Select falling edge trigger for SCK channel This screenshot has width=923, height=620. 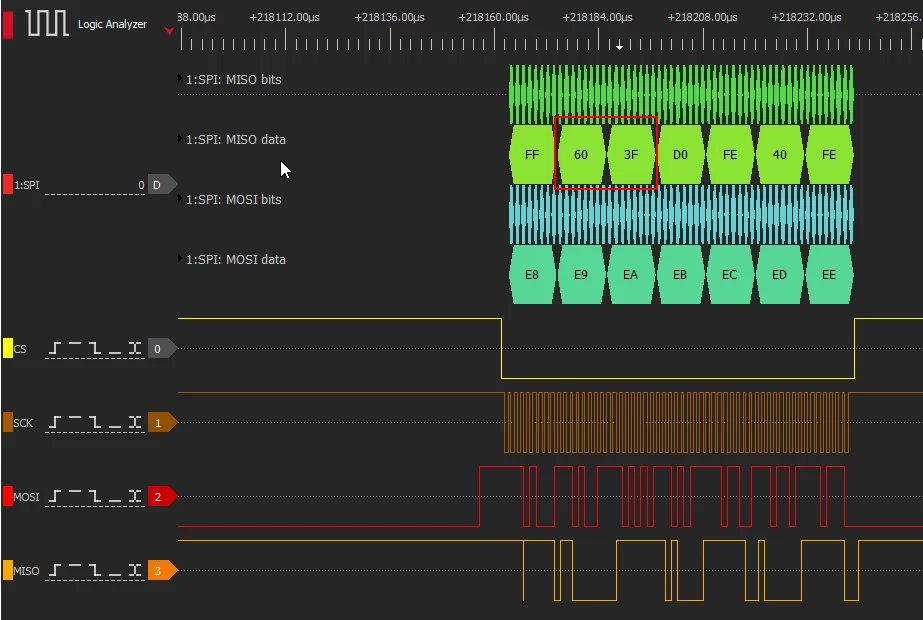tap(95, 423)
